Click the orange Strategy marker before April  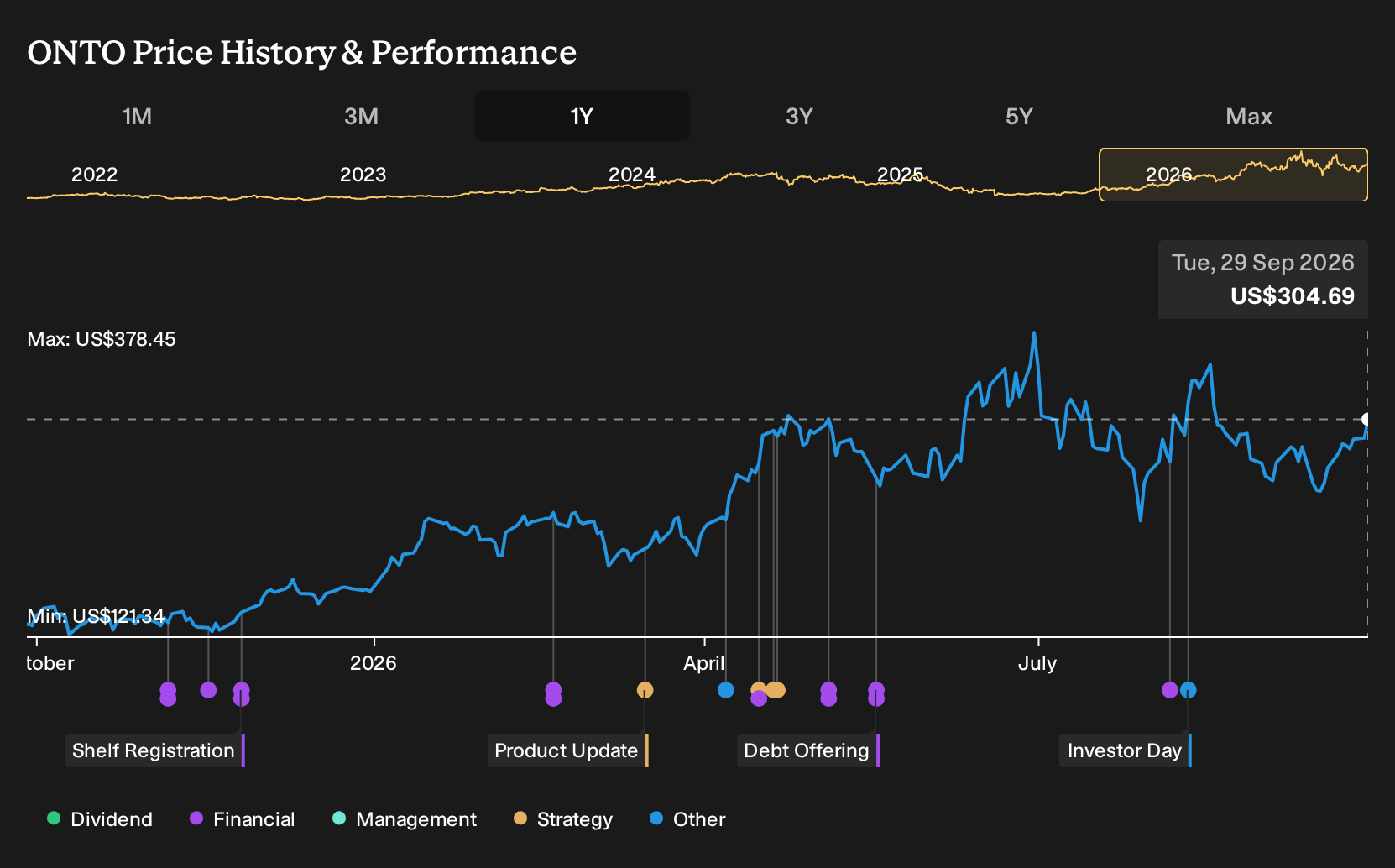pyautogui.click(x=645, y=690)
